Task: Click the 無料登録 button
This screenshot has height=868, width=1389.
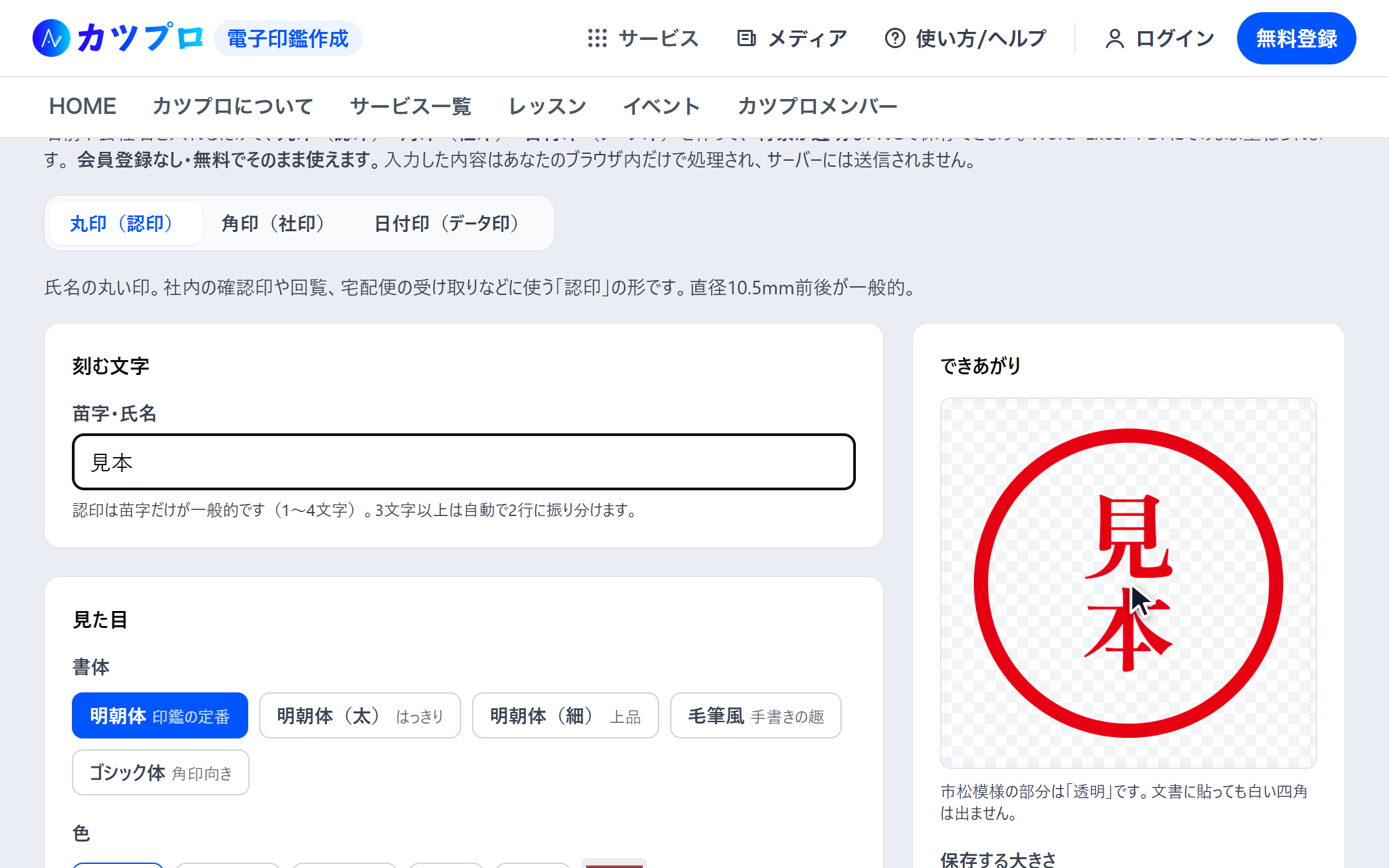Action: [1296, 38]
